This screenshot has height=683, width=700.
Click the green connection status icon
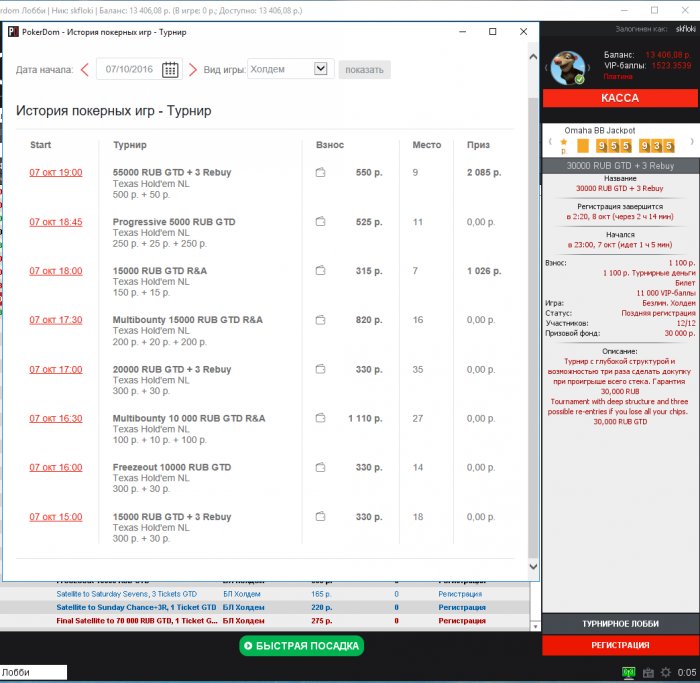point(629,672)
